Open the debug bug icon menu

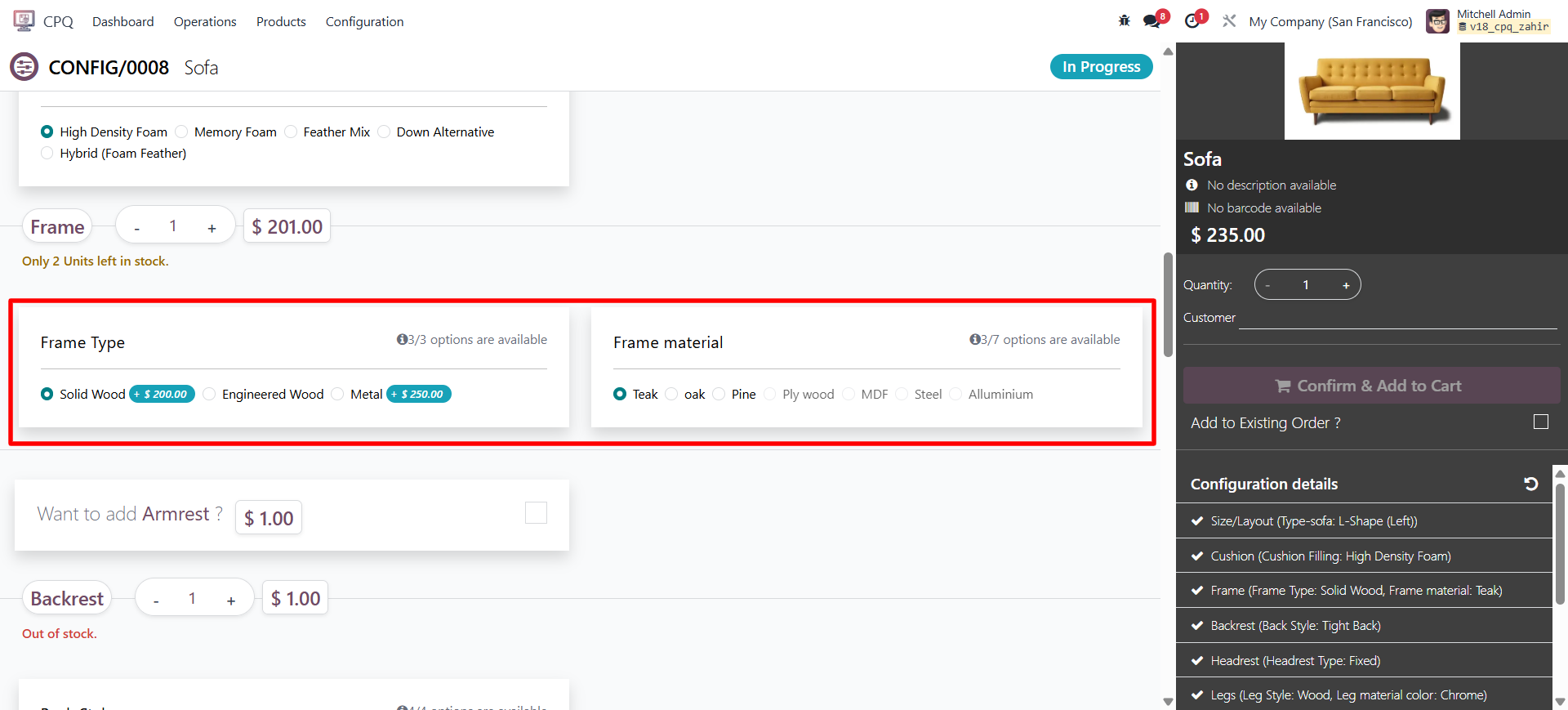click(1124, 21)
